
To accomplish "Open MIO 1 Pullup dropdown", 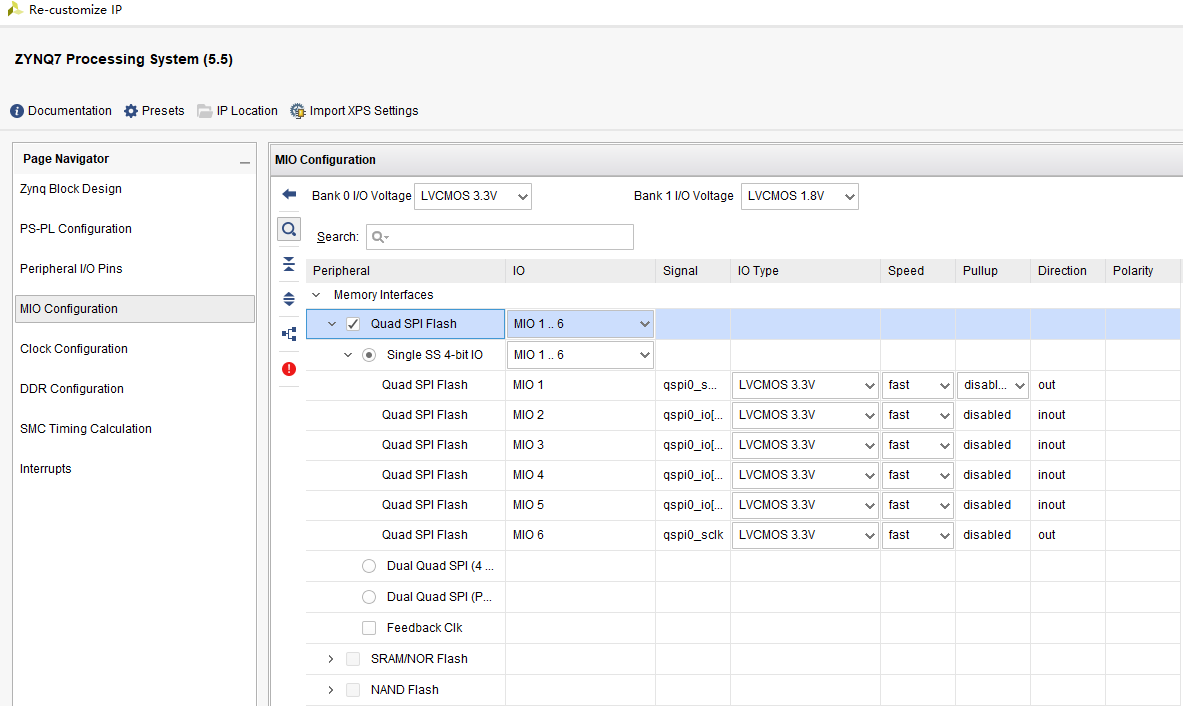I will 993,385.
